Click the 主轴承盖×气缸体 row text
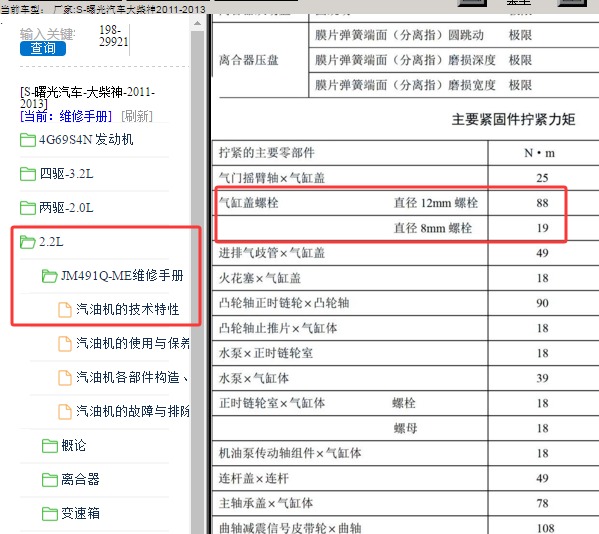Screen dimensions: 599x534 pos(266,503)
